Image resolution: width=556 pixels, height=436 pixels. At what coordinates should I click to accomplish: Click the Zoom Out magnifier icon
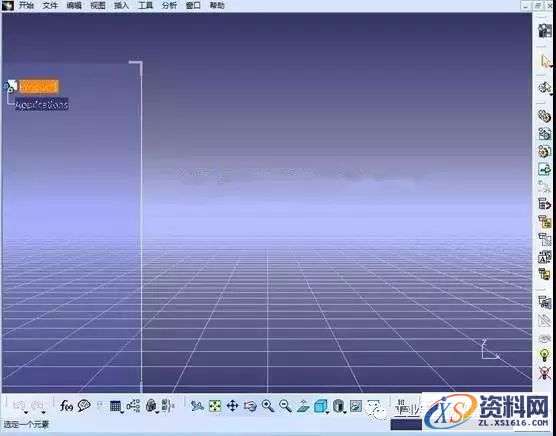pyautogui.click(x=285, y=406)
